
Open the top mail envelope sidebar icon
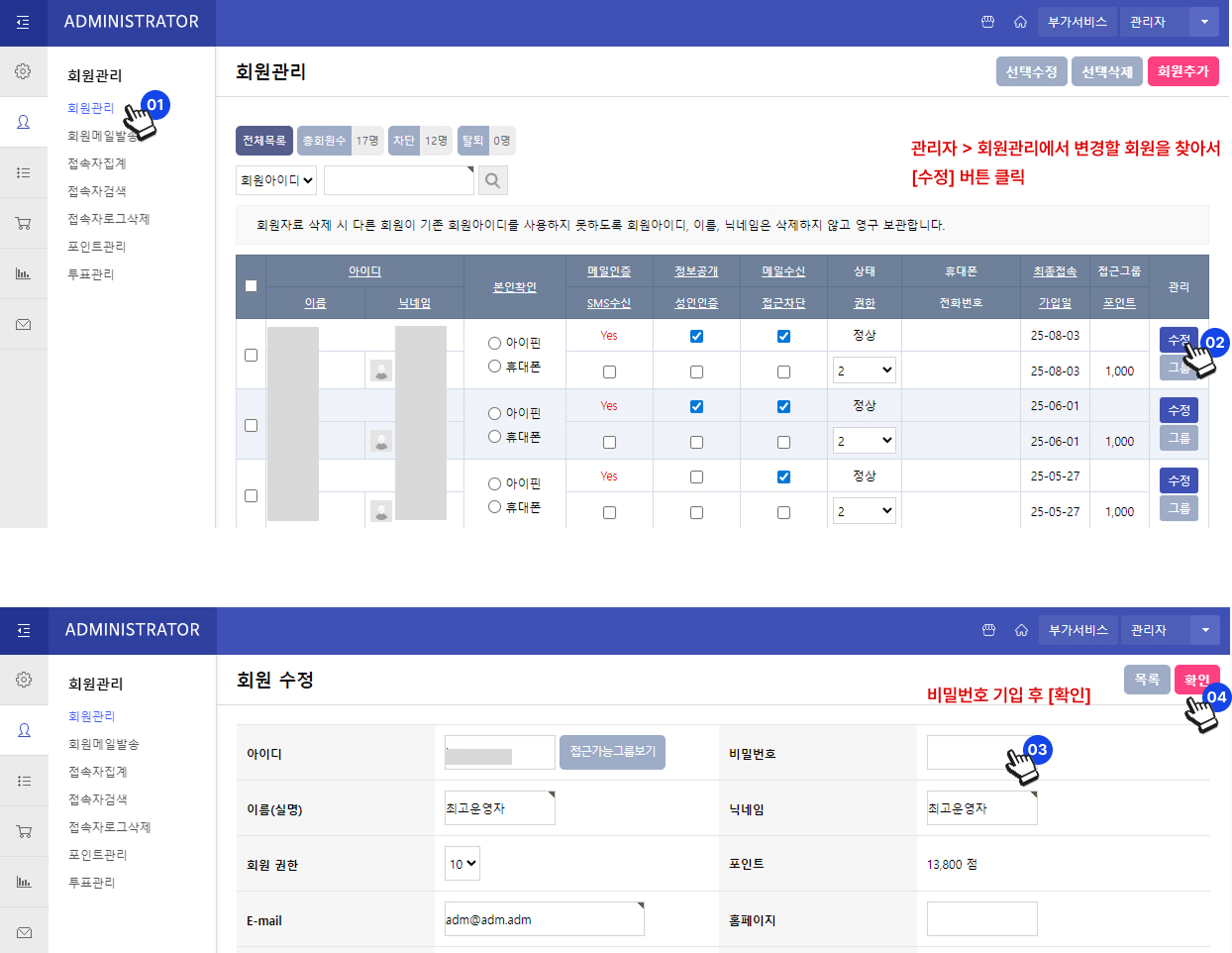coord(23,324)
